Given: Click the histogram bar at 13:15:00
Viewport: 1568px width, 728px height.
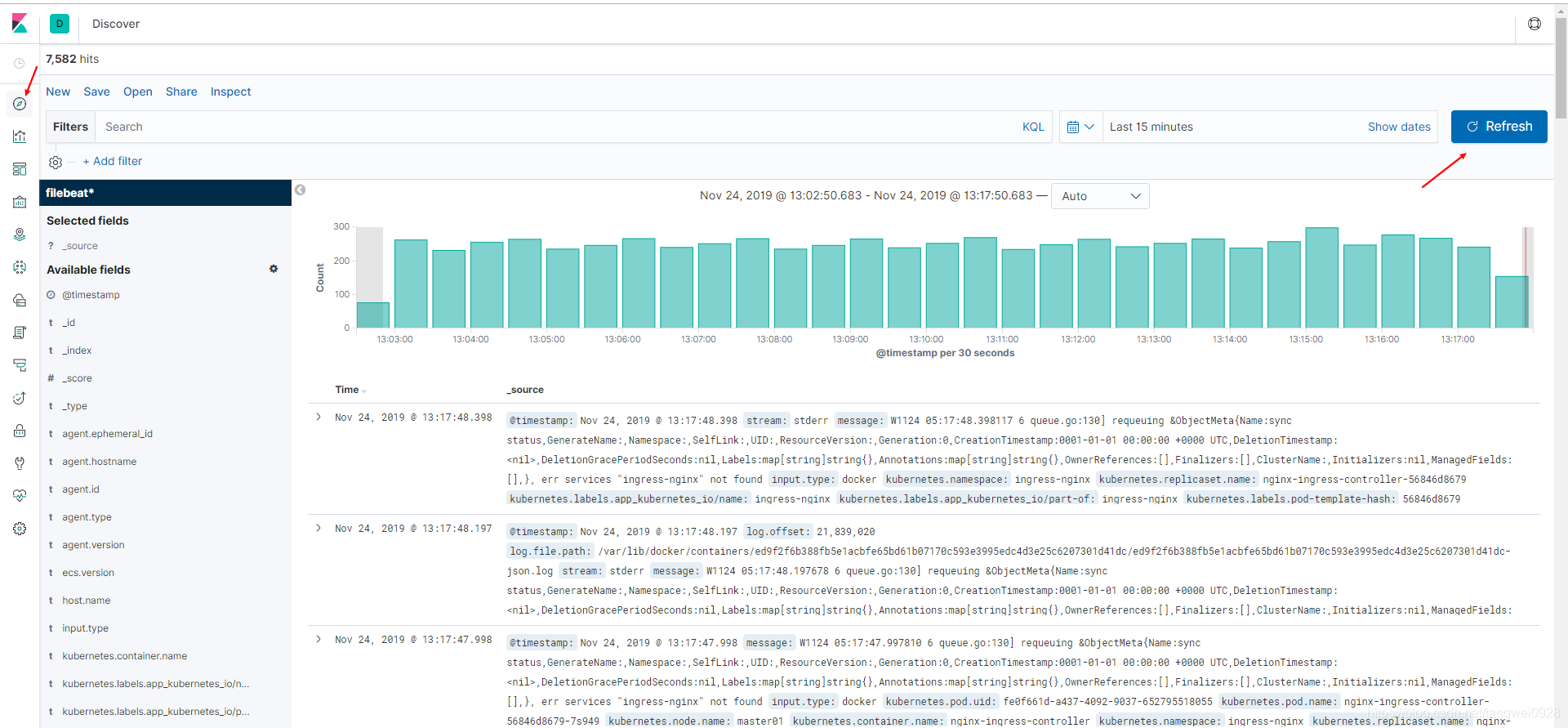Looking at the screenshot, I should click(1321, 278).
